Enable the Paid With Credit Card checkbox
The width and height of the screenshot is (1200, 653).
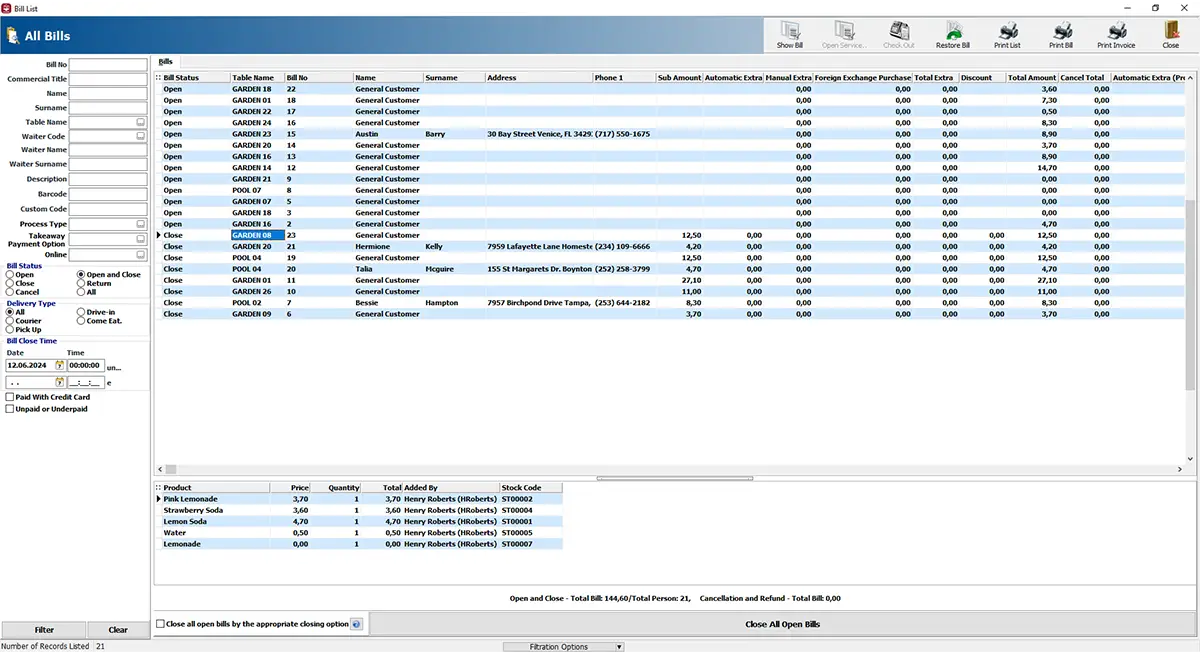pyautogui.click(x=10, y=397)
